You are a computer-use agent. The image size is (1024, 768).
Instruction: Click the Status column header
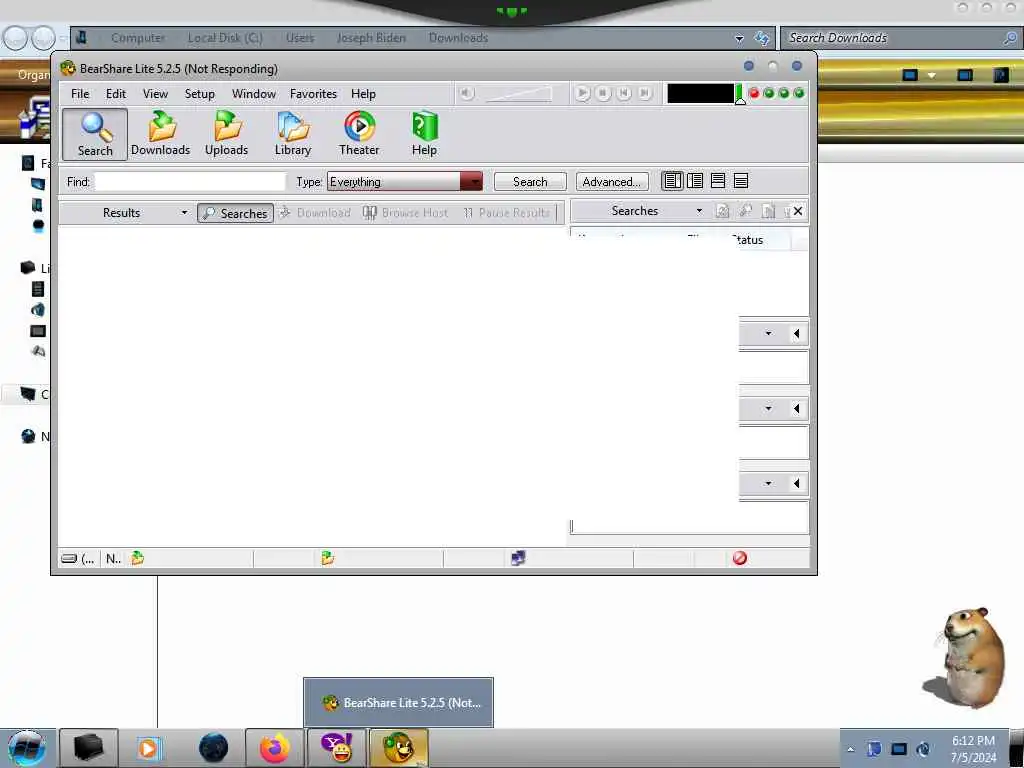click(x=748, y=240)
